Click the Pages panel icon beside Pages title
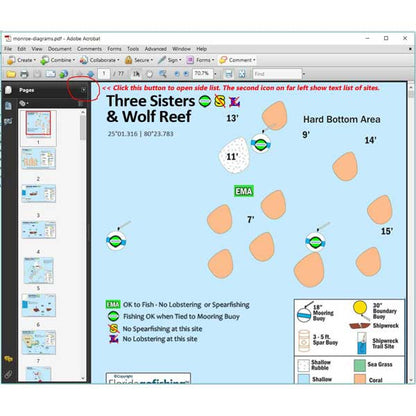This screenshot has height=416, width=416. 8,90
